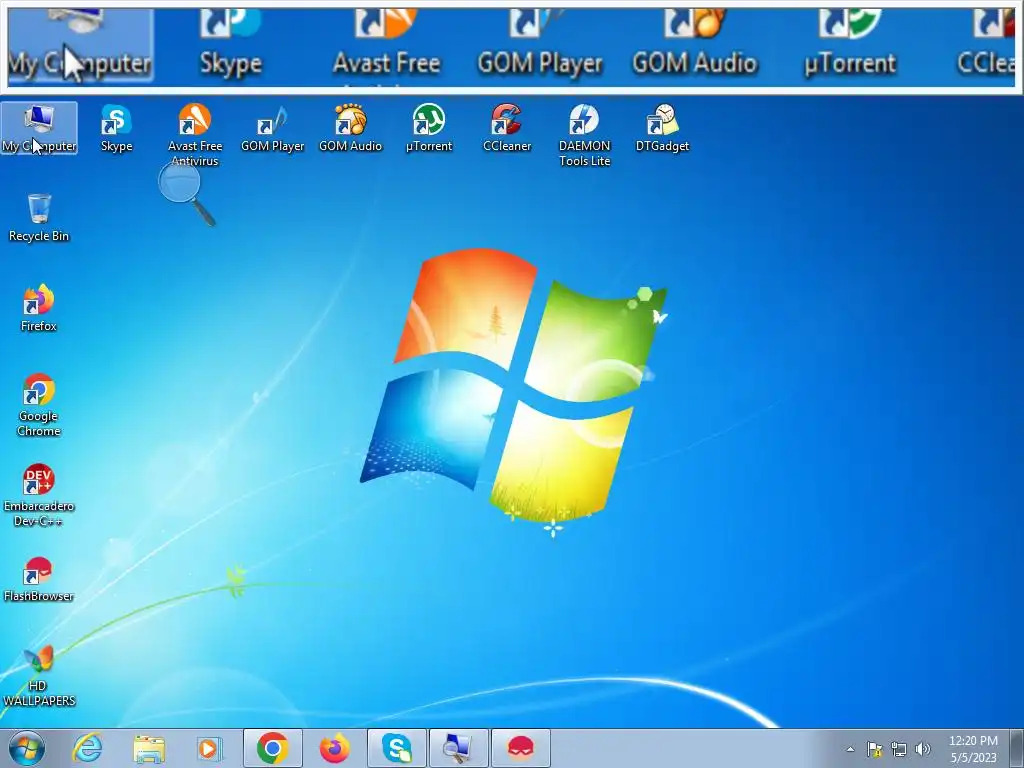Select the GOM Player desktop shortcut
This screenshot has height=768, width=1024.
click(272, 128)
